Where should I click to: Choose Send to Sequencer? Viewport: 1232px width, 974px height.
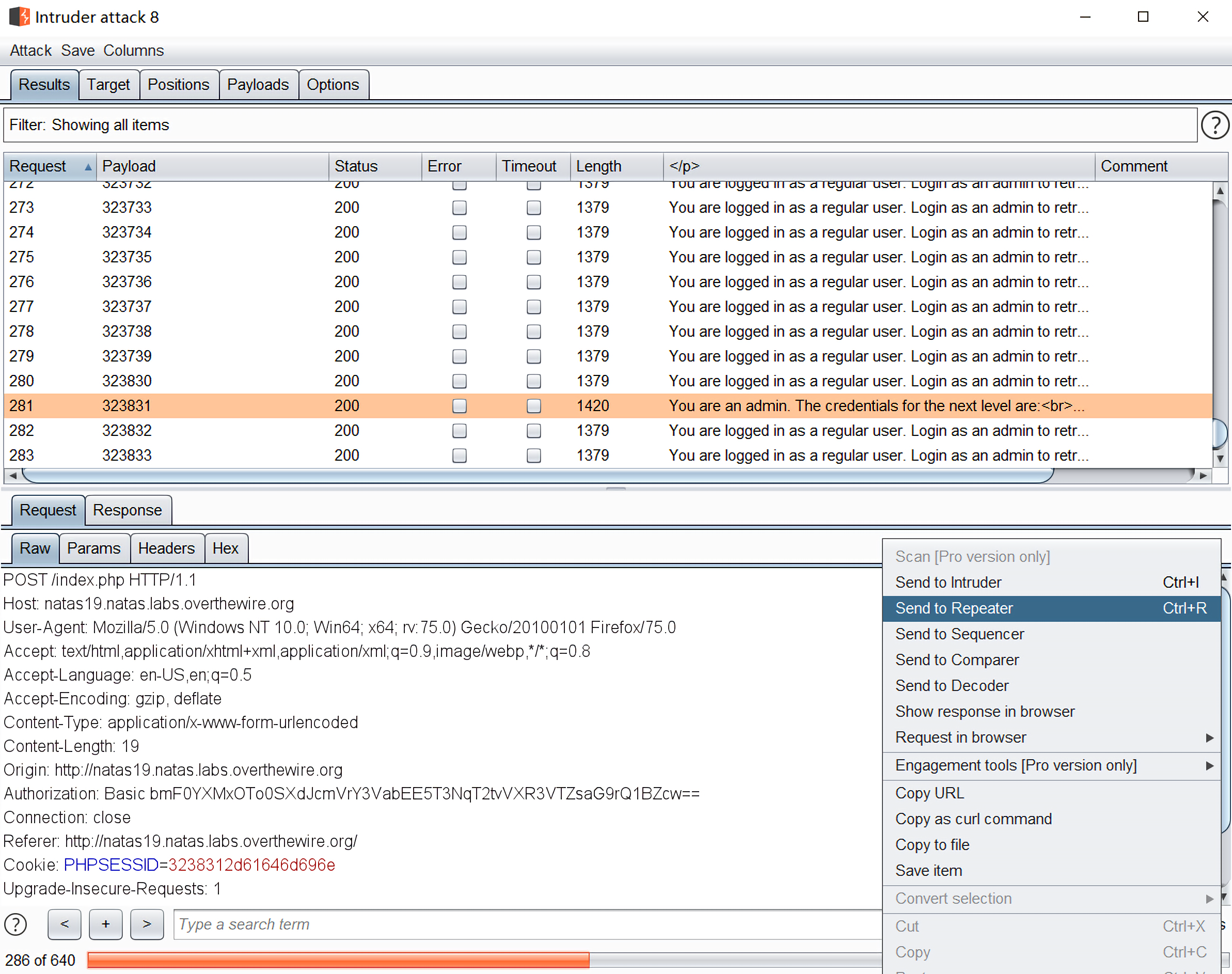tap(1051, 634)
